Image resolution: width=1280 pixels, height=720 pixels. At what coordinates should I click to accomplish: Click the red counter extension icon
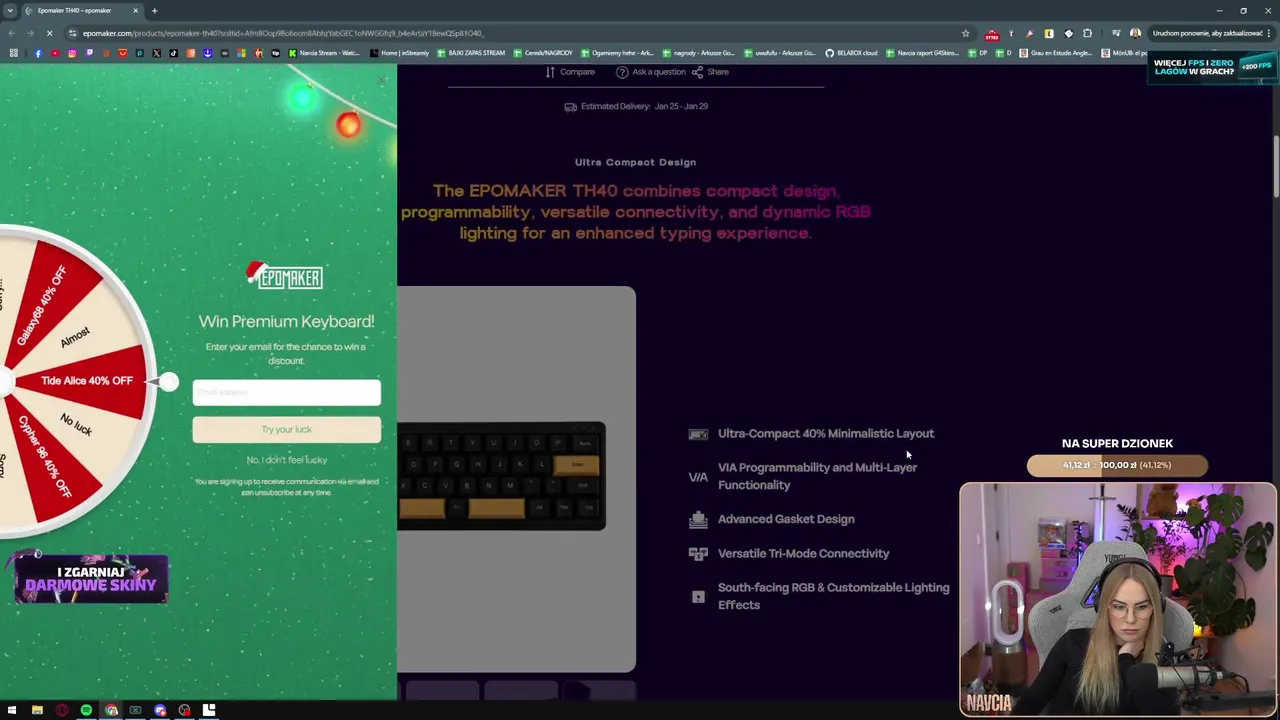click(x=992, y=34)
